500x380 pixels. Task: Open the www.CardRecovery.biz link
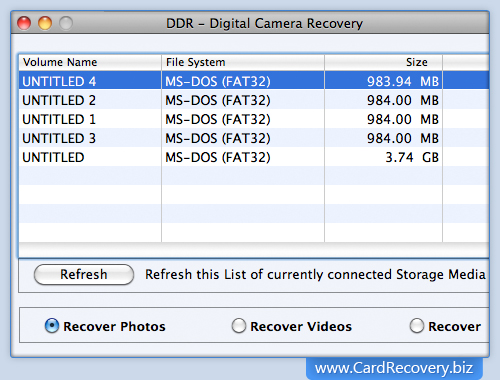394,368
